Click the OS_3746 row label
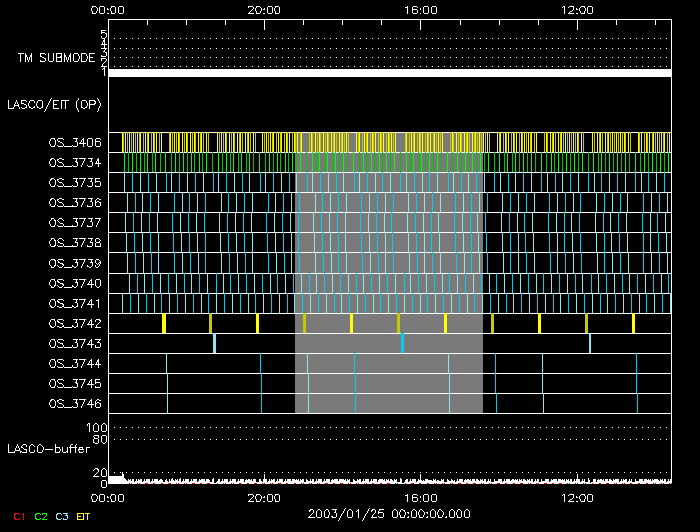This screenshot has height=532, width=700. (x=75, y=403)
